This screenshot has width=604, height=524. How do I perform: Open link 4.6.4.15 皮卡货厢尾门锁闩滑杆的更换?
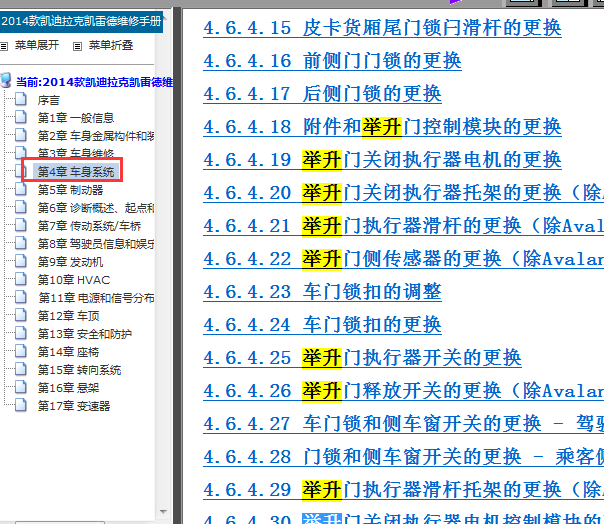[x=382, y=28]
